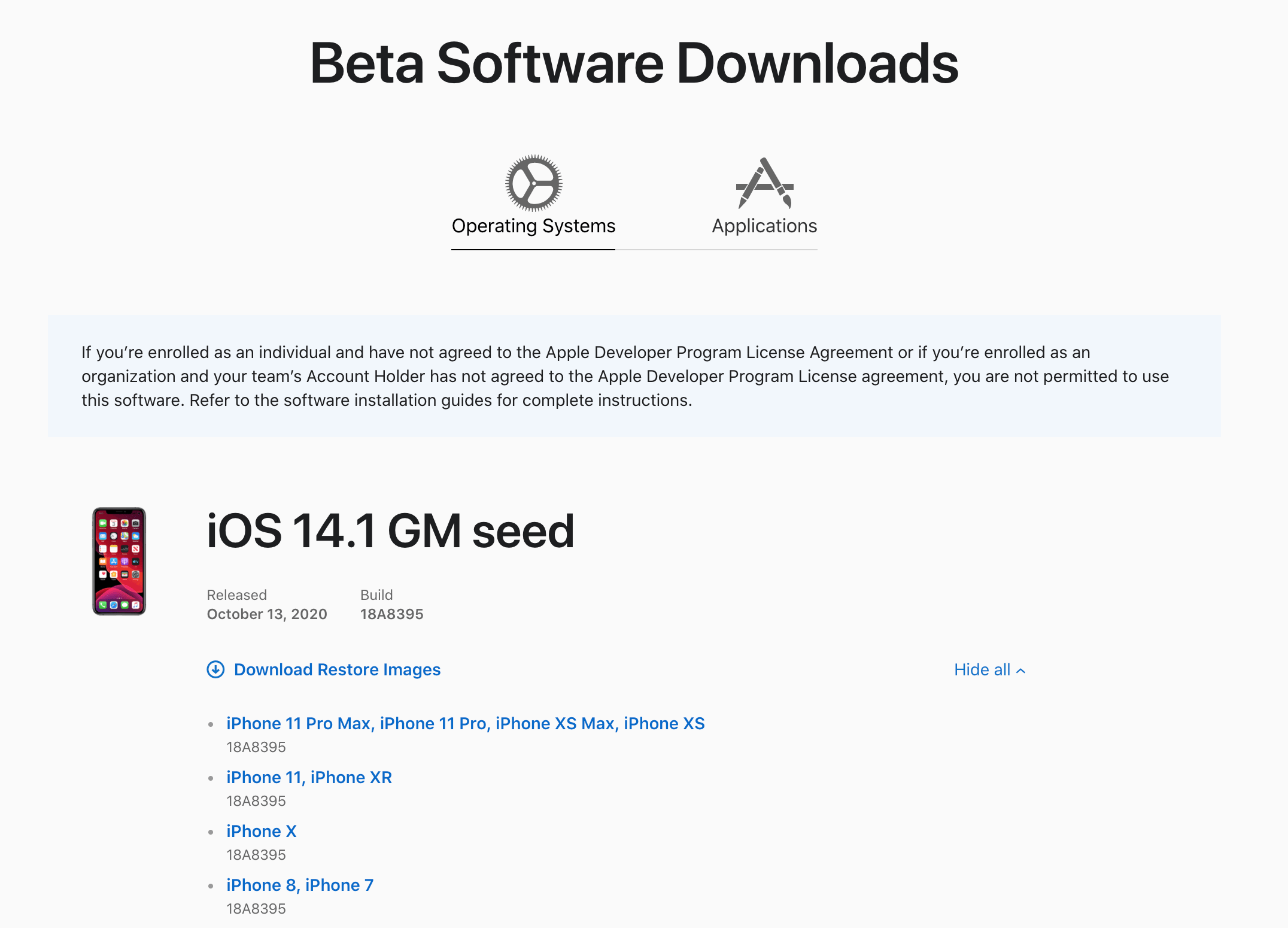Click the Beta Software Downloads page heading
The height and width of the screenshot is (928, 1288).
(x=634, y=63)
